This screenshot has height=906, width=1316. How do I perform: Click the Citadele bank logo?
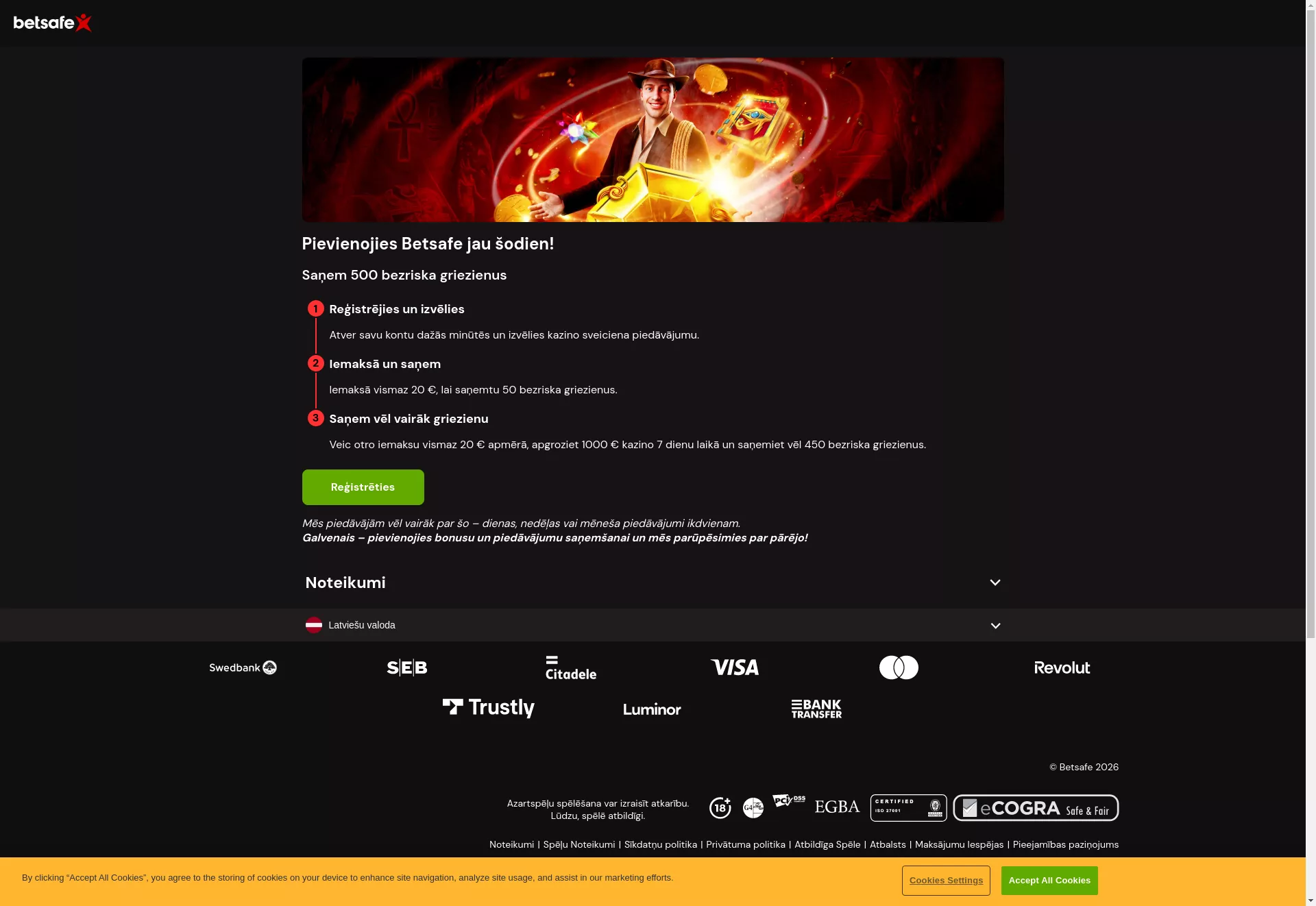pos(571,668)
